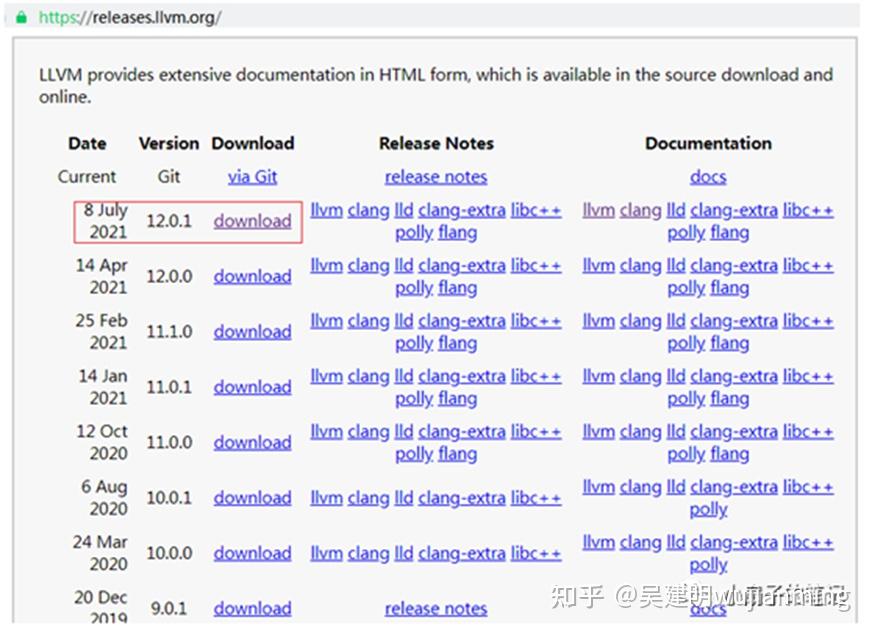
Task: Open lld documentation for 11.1.0
Action: point(676,321)
